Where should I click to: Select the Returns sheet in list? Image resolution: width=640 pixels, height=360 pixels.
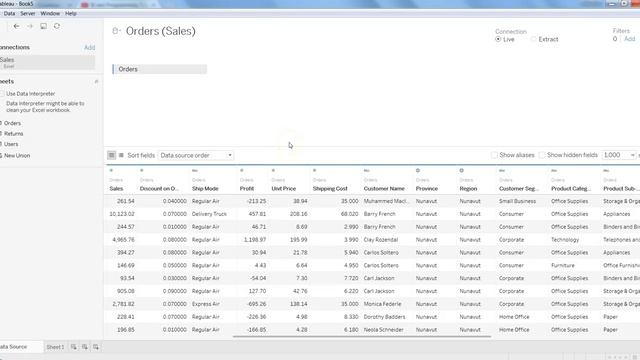(x=13, y=134)
